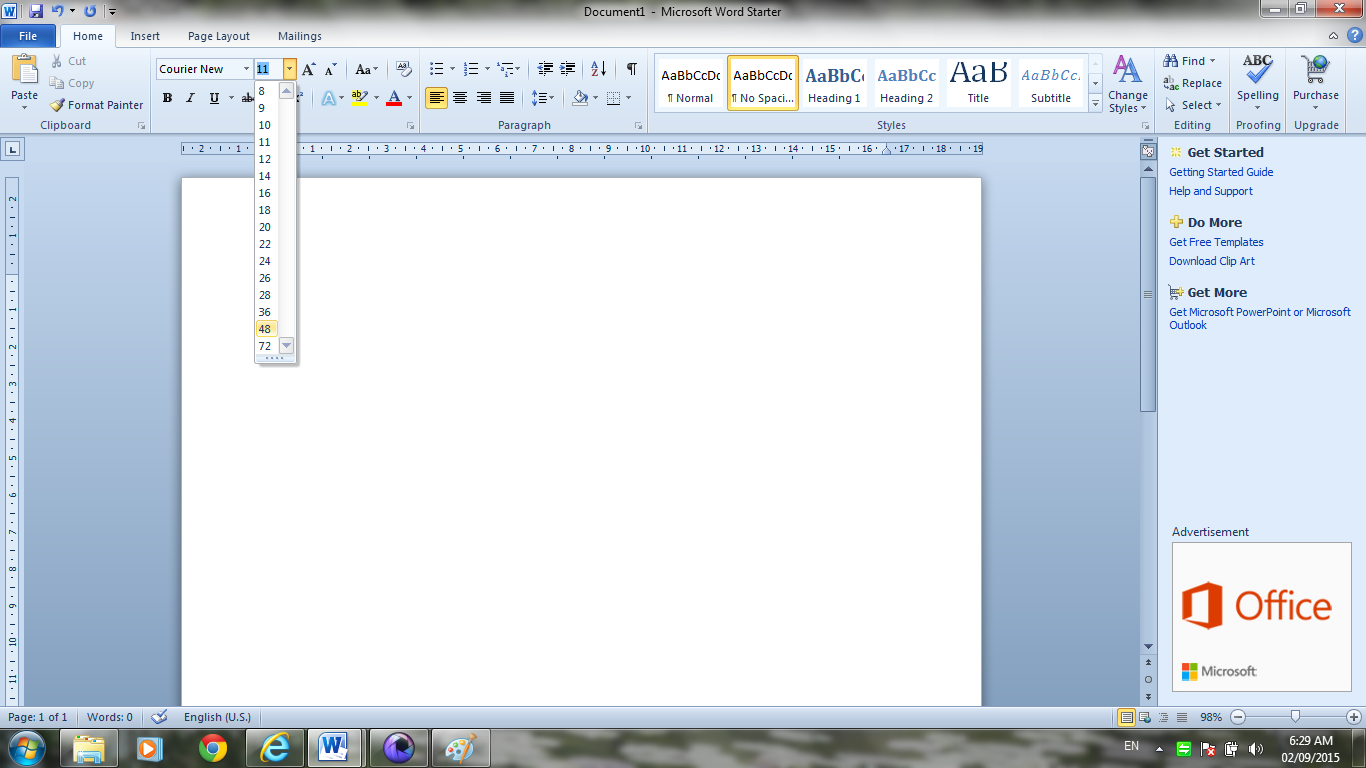This screenshot has width=1366, height=768.
Task: Click the Office advertisement banner
Action: point(1261,617)
